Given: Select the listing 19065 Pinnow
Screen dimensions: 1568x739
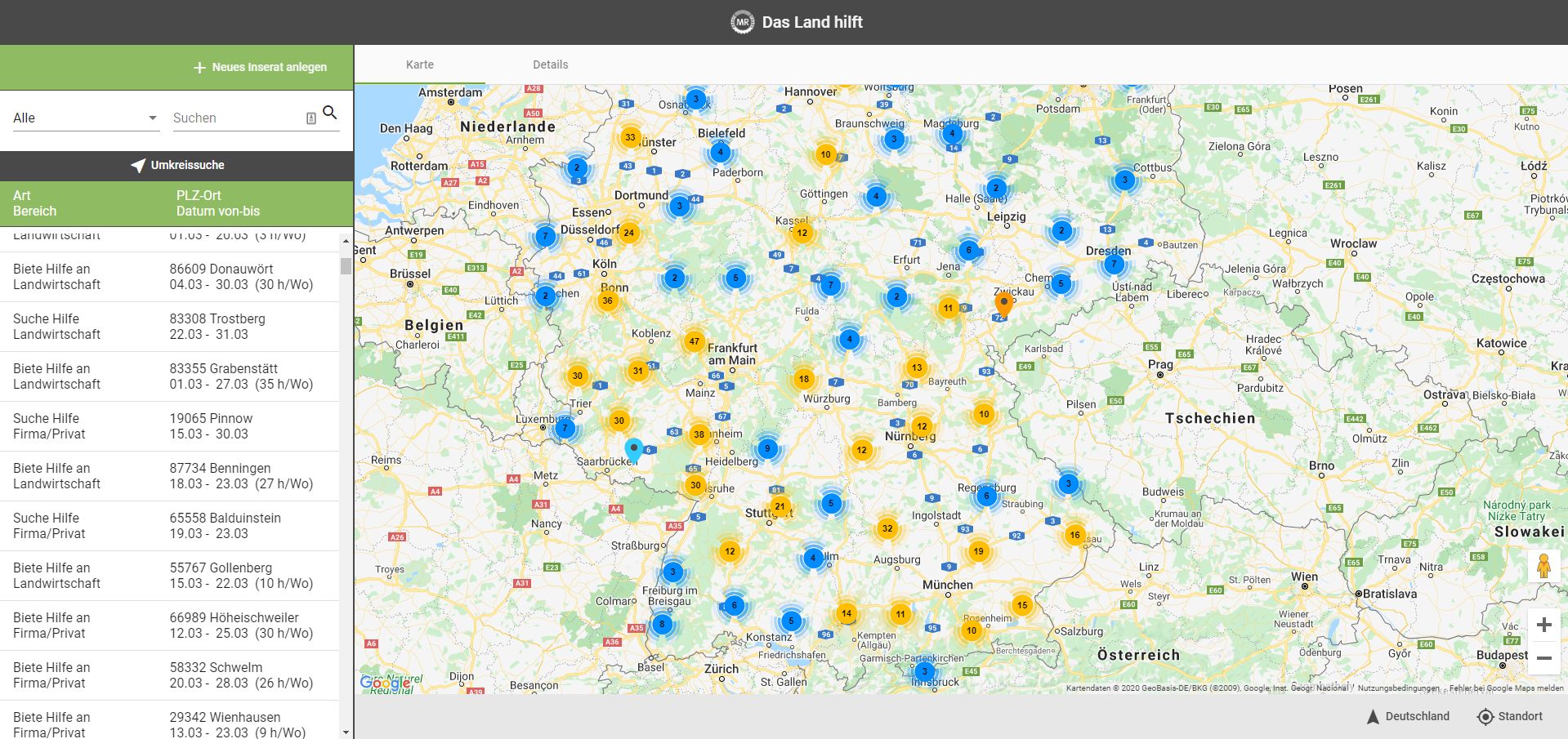Looking at the screenshot, I should tap(169, 426).
